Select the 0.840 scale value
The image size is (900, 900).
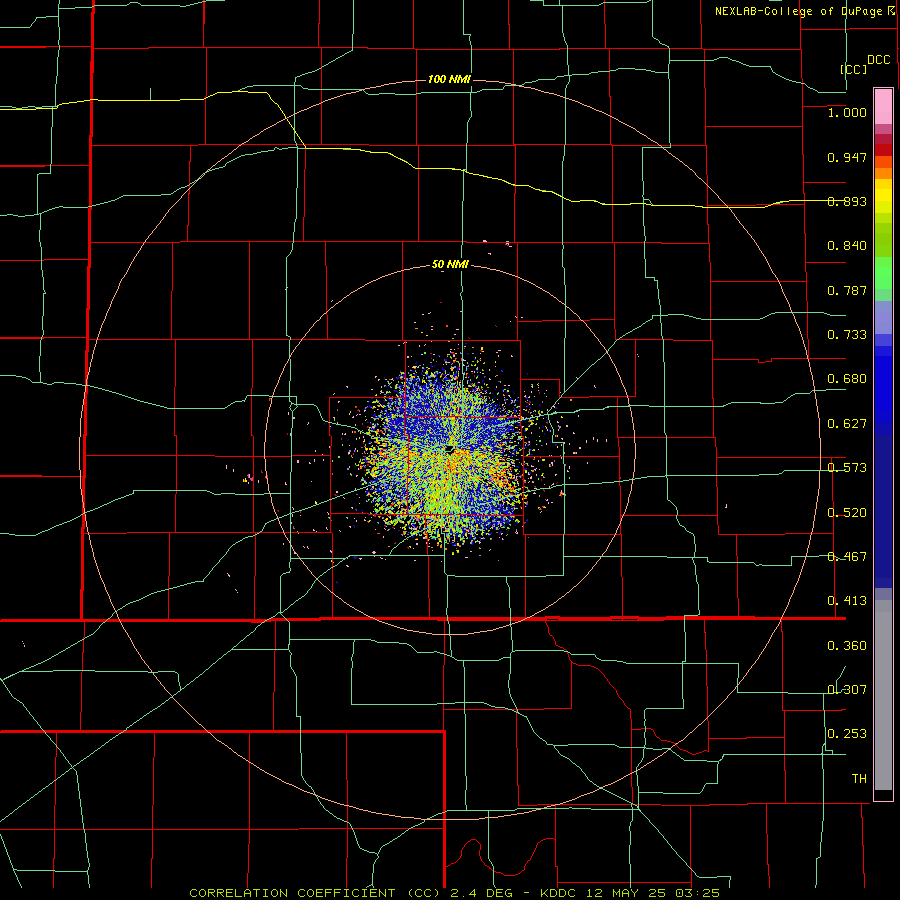[x=847, y=246]
